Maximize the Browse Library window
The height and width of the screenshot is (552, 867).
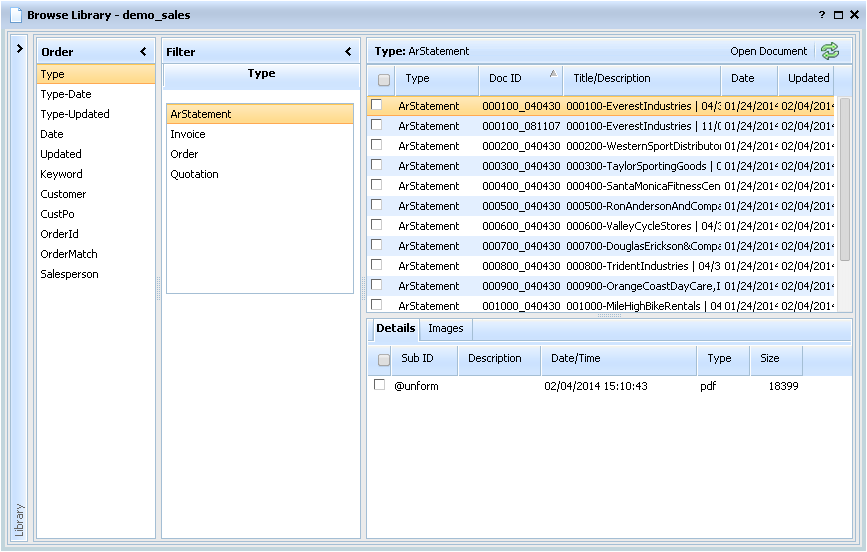tap(838, 15)
